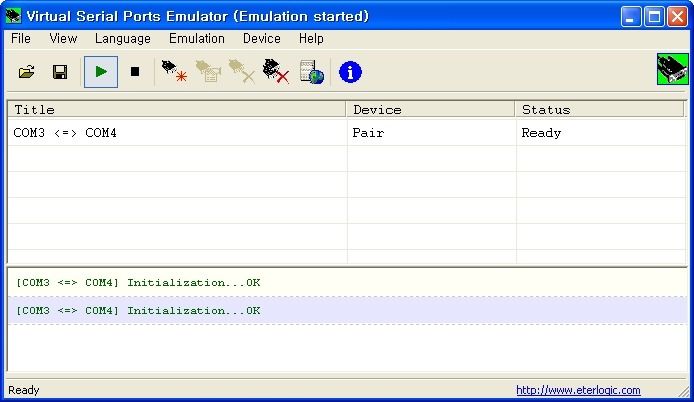This screenshot has width=694, height=402.
Task: Open the View menu
Action: point(63,39)
